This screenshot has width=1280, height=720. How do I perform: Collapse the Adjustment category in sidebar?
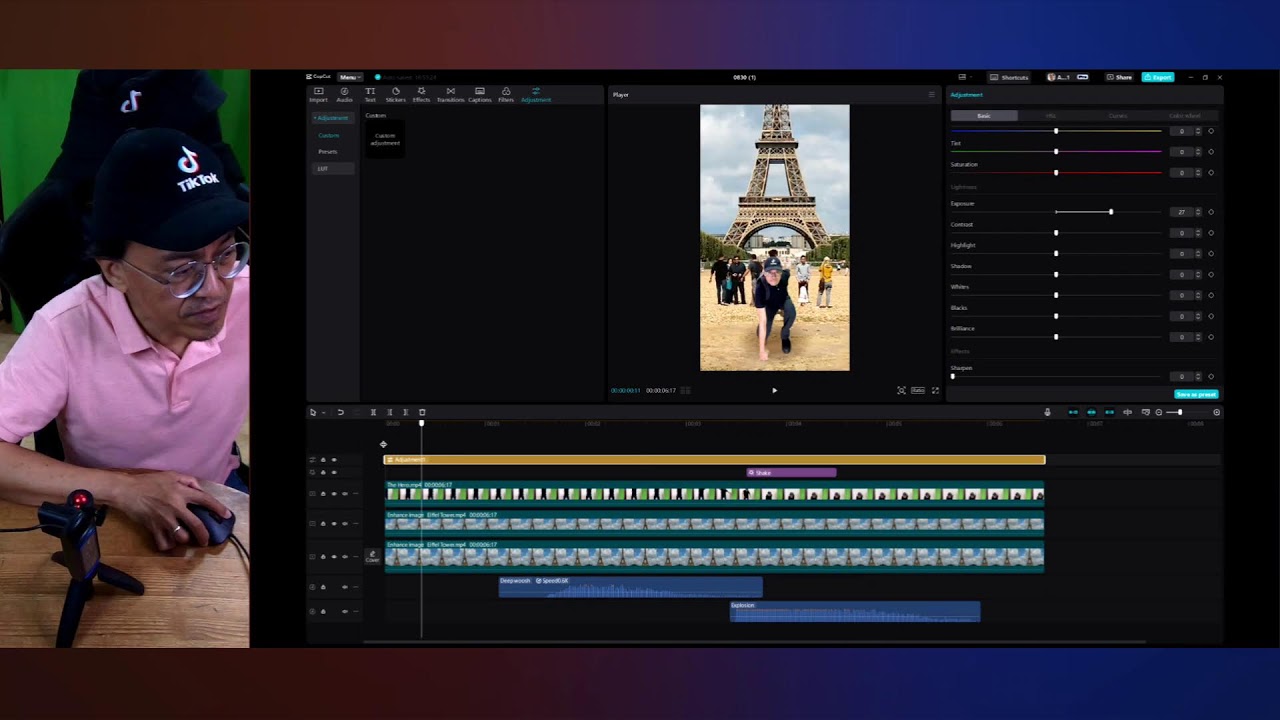click(332, 118)
